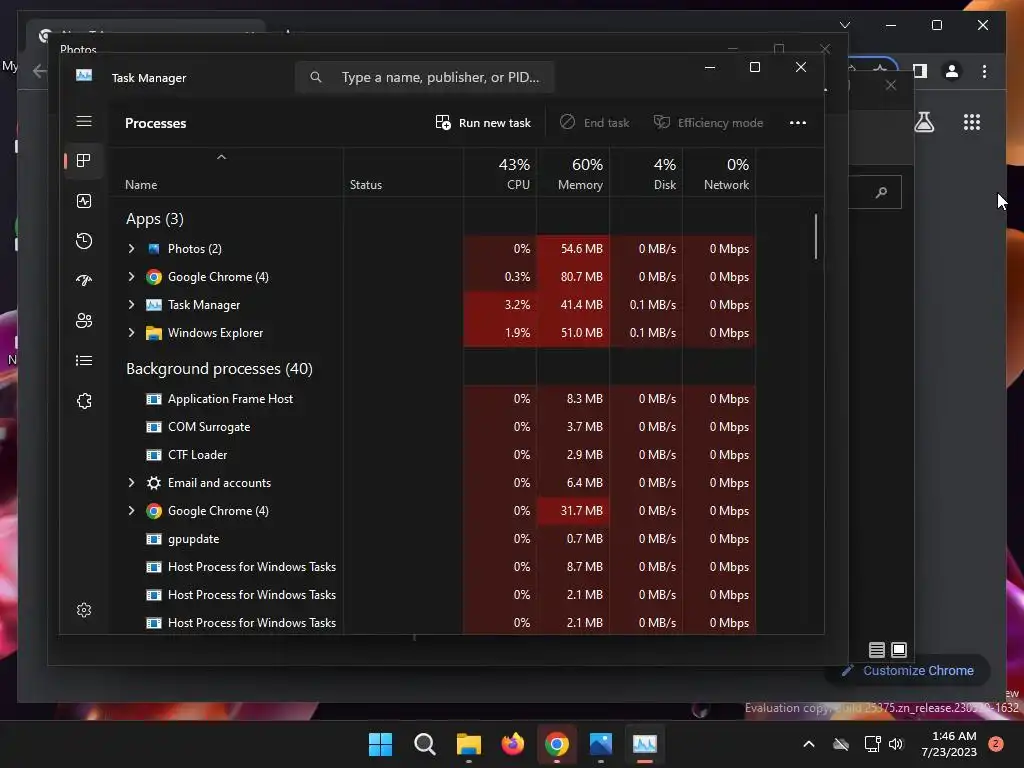Open the three-dot more options menu in Task Manager
Image resolution: width=1024 pixels, height=768 pixels.
coord(797,123)
